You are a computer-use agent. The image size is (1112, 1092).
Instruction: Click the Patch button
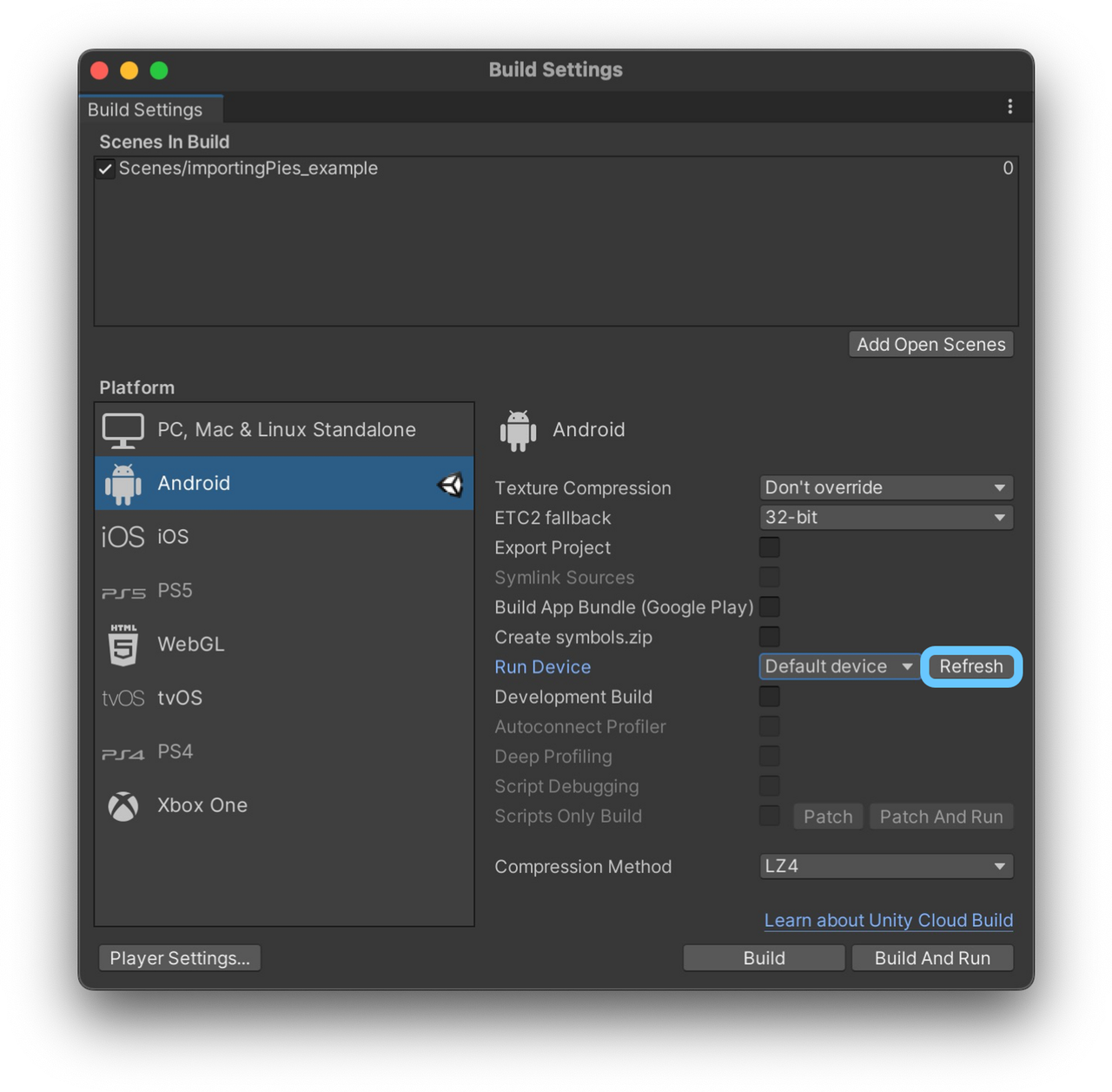click(x=828, y=817)
